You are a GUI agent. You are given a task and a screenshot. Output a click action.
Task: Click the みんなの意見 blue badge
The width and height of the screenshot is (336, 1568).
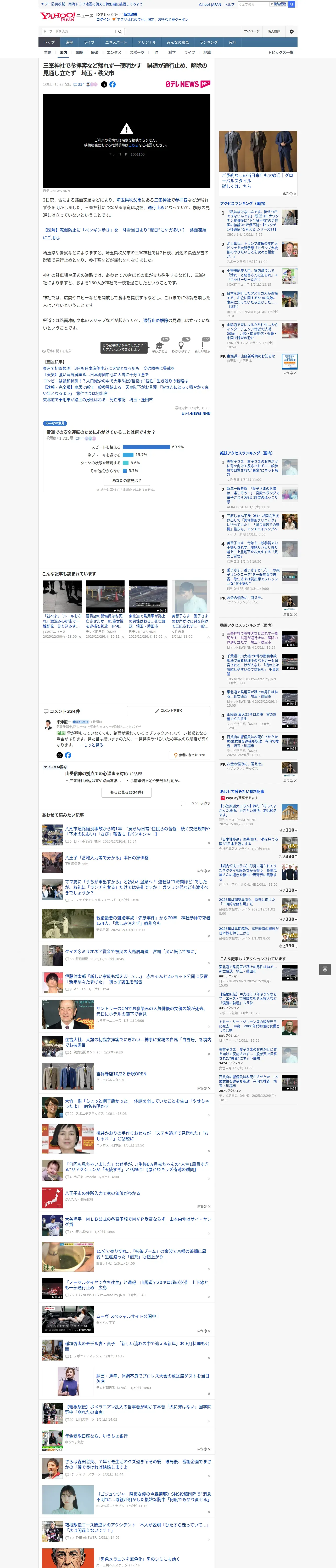pyautogui.click(x=55, y=423)
